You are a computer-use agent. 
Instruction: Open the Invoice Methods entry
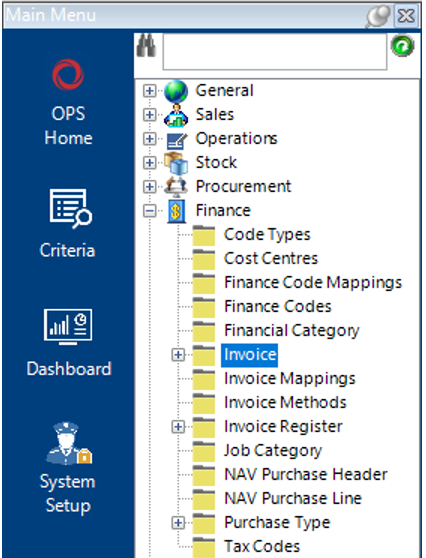(x=285, y=403)
